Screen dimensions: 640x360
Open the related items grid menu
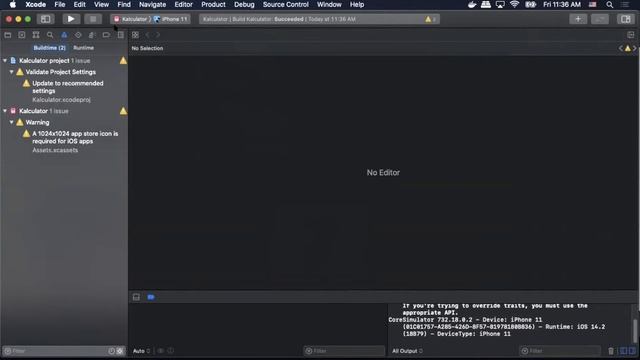click(135, 35)
